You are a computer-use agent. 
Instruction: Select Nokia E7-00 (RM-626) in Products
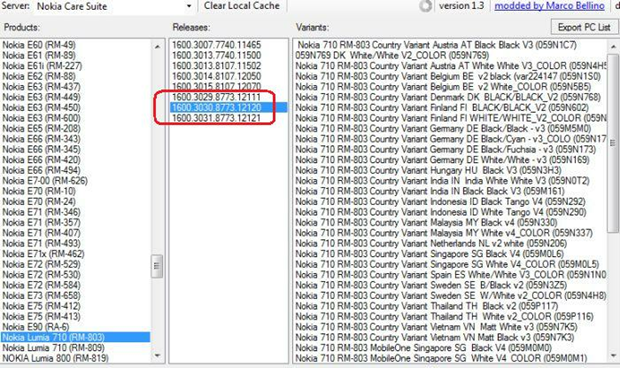pyautogui.click(x=45, y=181)
